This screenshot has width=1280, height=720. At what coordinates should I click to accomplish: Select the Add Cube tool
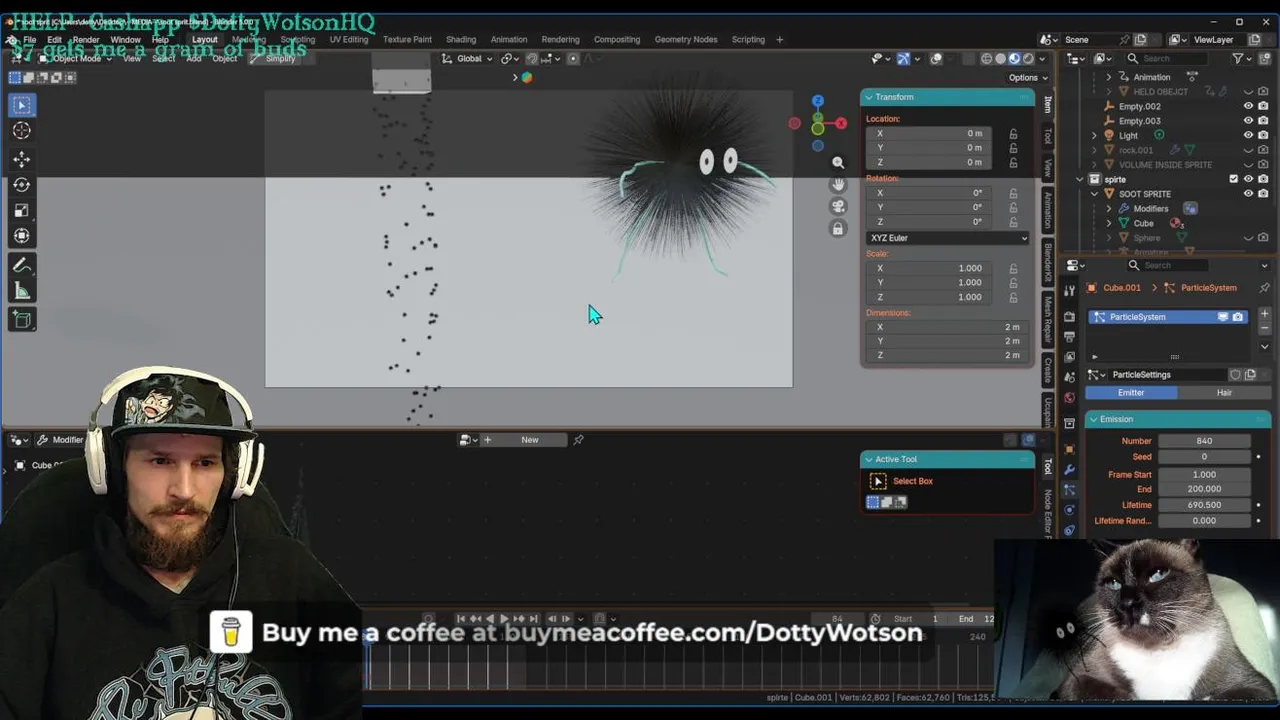[x=22, y=320]
